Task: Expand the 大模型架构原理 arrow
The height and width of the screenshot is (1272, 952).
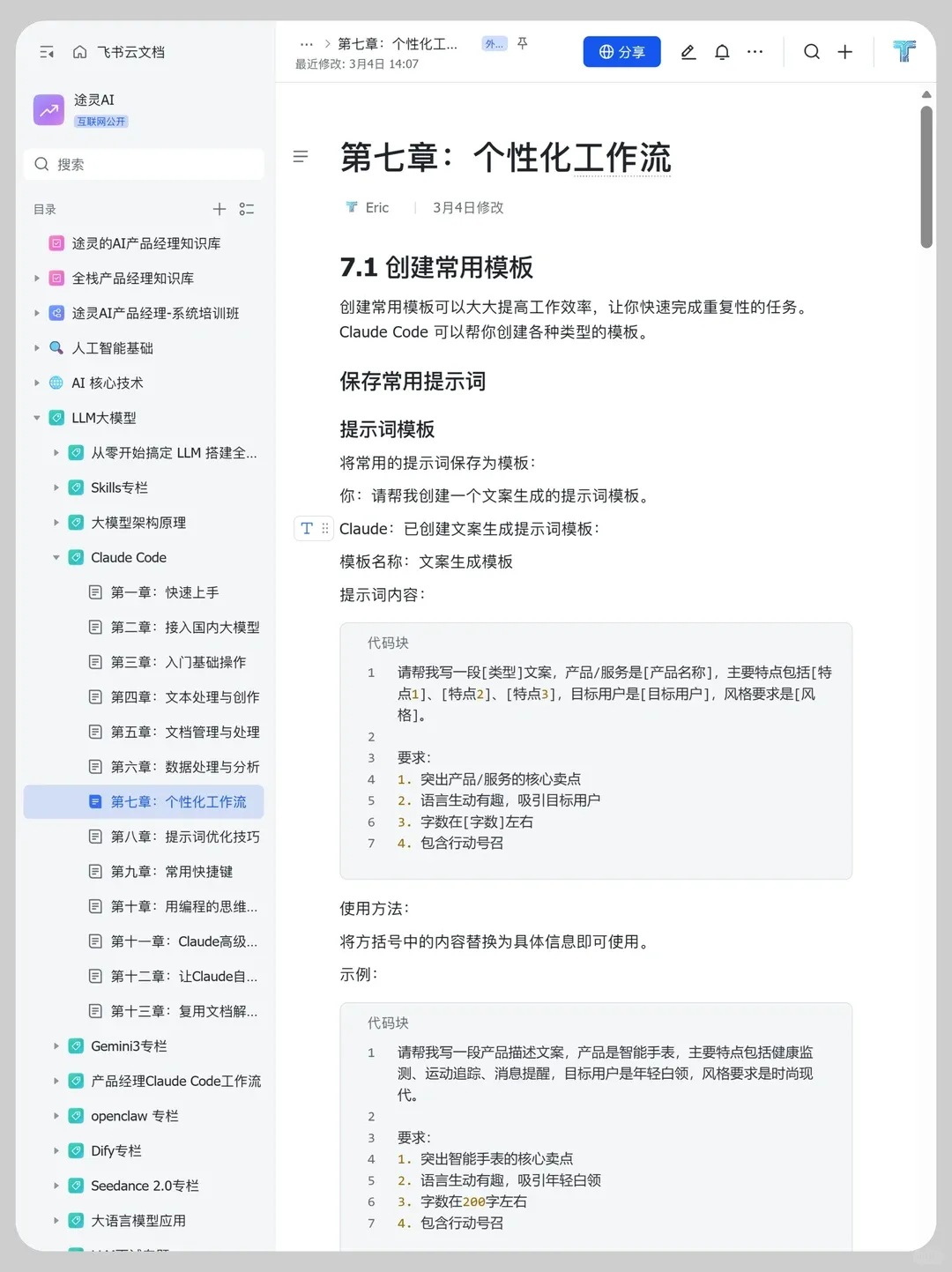Action: pos(56,523)
